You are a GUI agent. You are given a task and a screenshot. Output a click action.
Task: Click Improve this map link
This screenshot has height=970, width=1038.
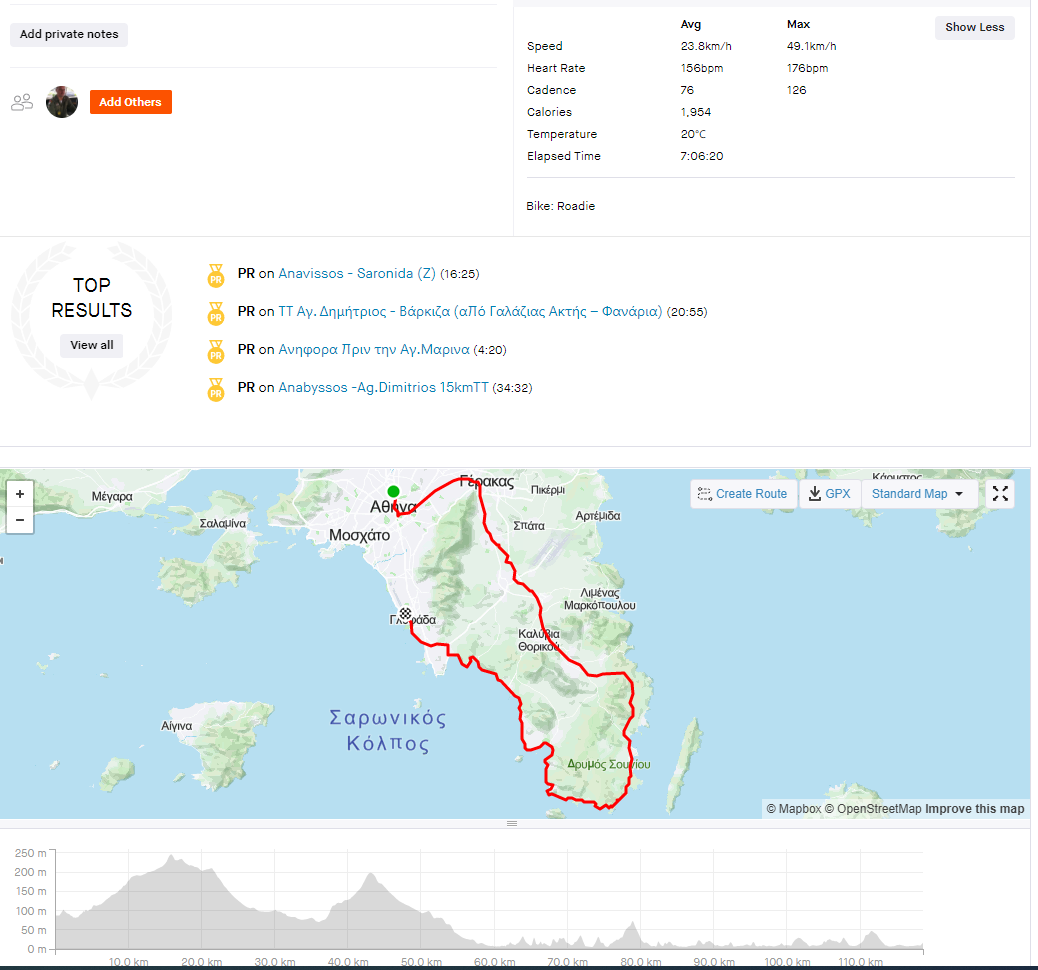click(974, 808)
